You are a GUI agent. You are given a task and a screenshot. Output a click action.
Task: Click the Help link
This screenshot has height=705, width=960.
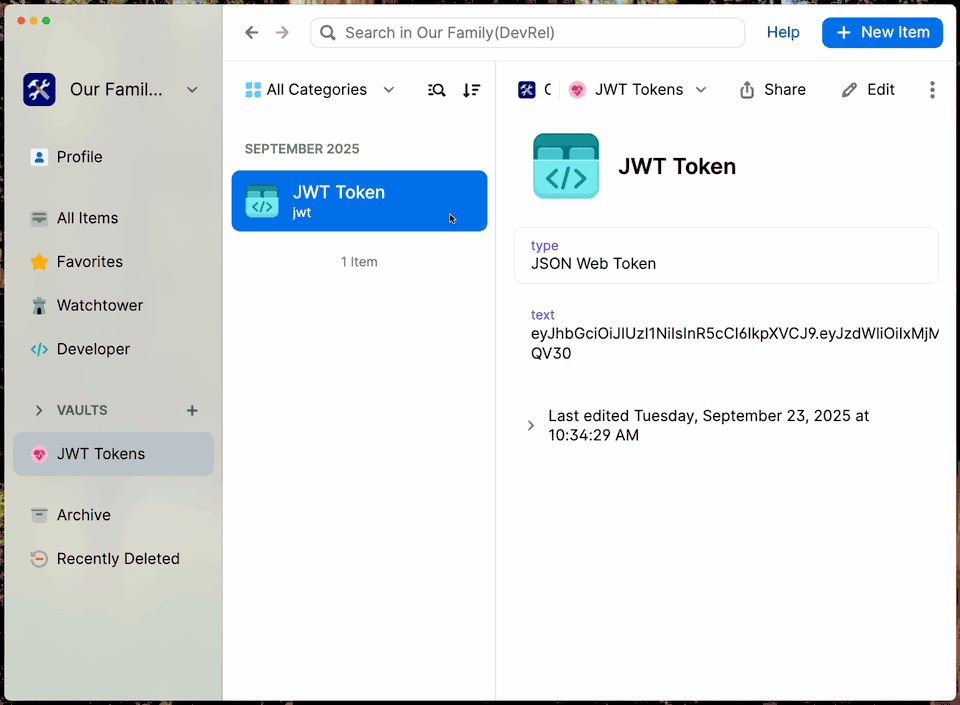[x=783, y=33]
